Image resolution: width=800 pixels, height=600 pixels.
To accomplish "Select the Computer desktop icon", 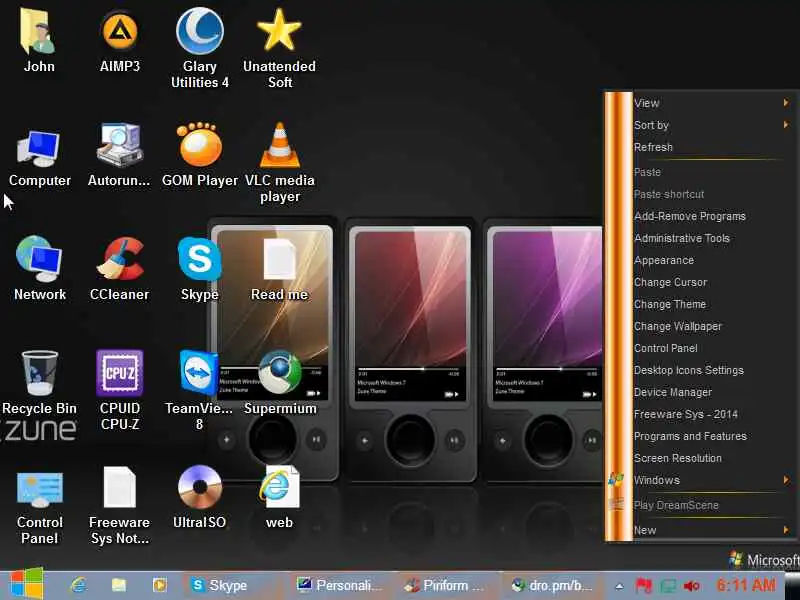I will pos(39,148).
